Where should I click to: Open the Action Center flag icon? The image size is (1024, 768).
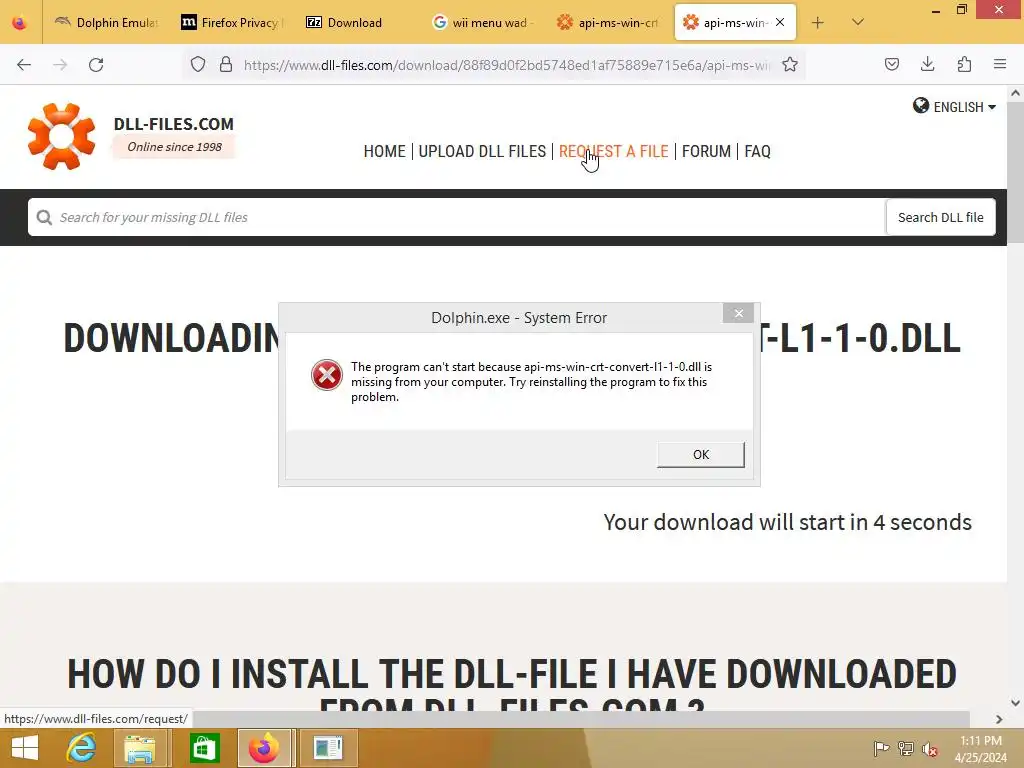tap(881, 748)
